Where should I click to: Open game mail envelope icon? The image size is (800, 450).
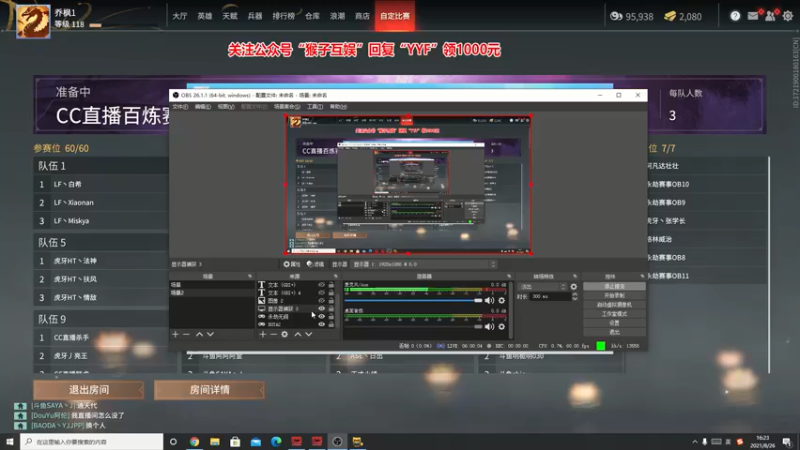coord(753,16)
